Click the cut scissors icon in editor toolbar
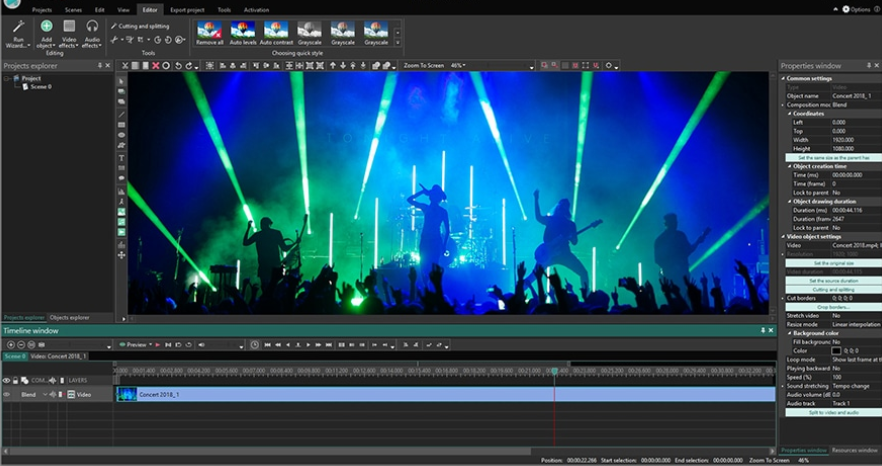This screenshot has height=466, width=882. click(125, 66)
